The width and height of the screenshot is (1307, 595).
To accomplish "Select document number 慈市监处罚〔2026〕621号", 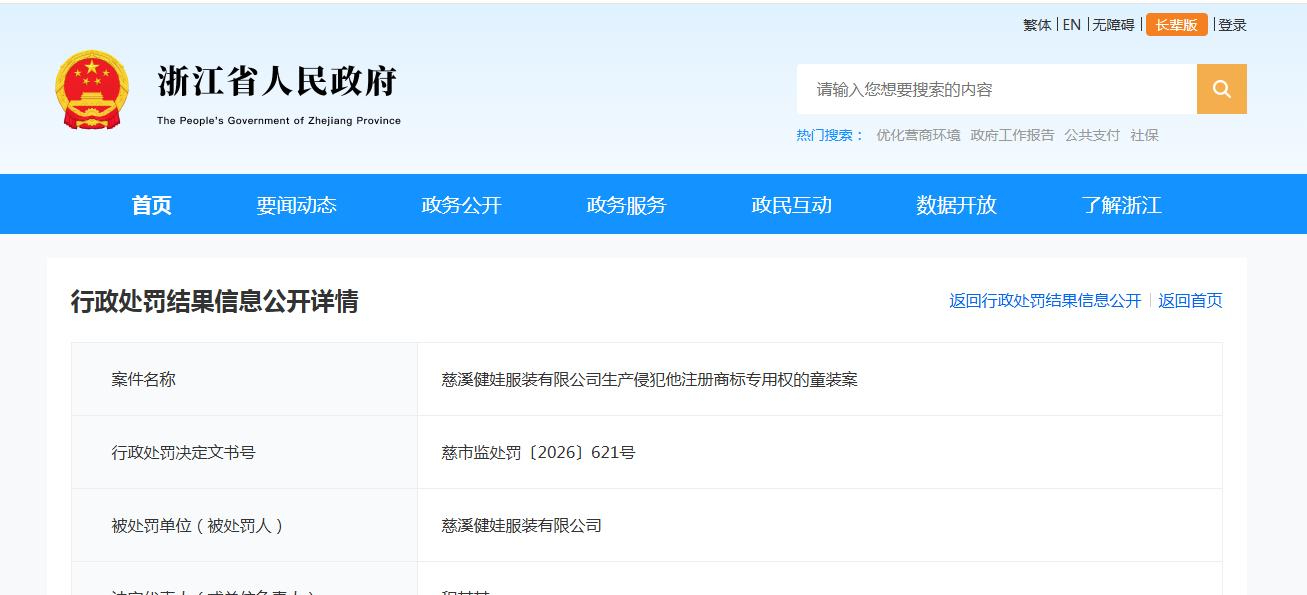I will [x=538, y=453].
